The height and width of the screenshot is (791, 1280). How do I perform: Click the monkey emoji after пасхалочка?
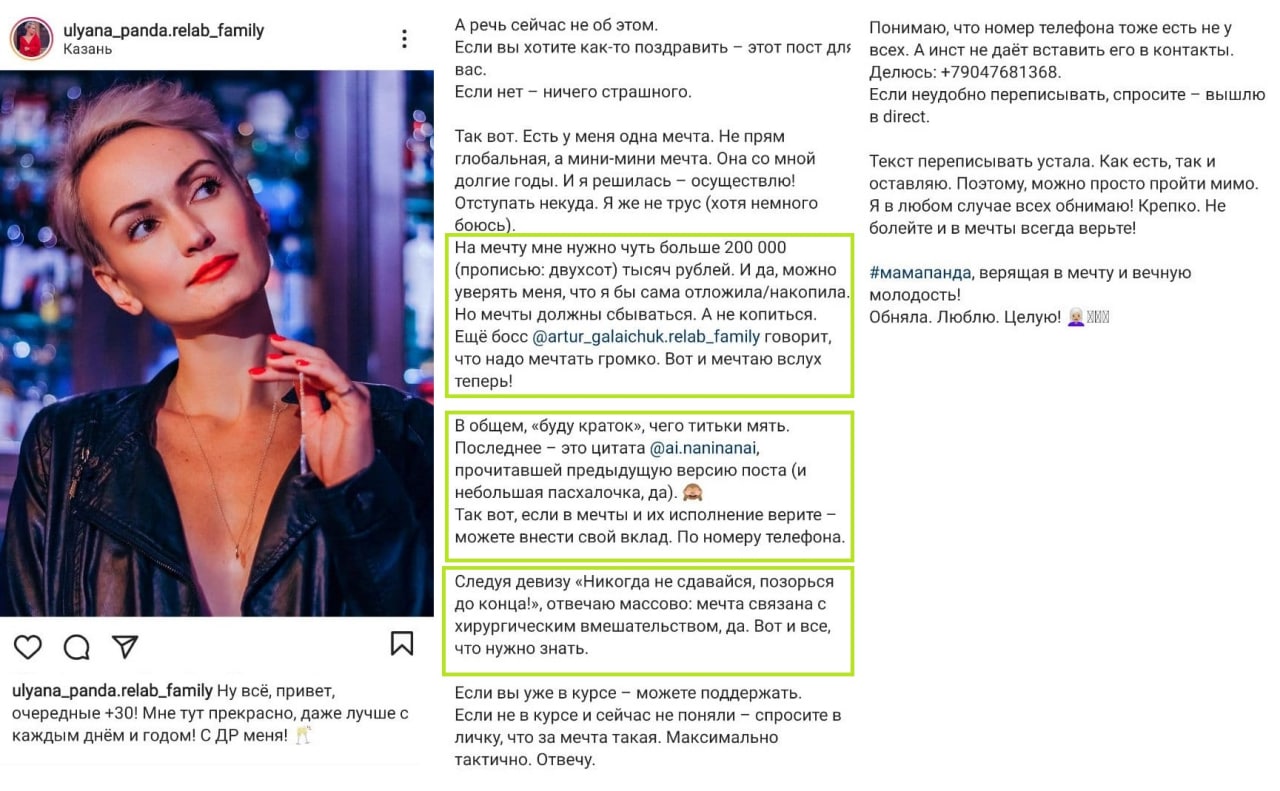coord(692,492)
